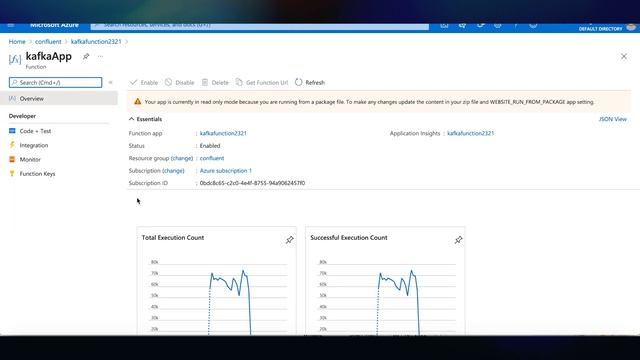Open Function app kafkafunction2321 link
Viewport: 640px width, 360px height.
click(223, 133)
